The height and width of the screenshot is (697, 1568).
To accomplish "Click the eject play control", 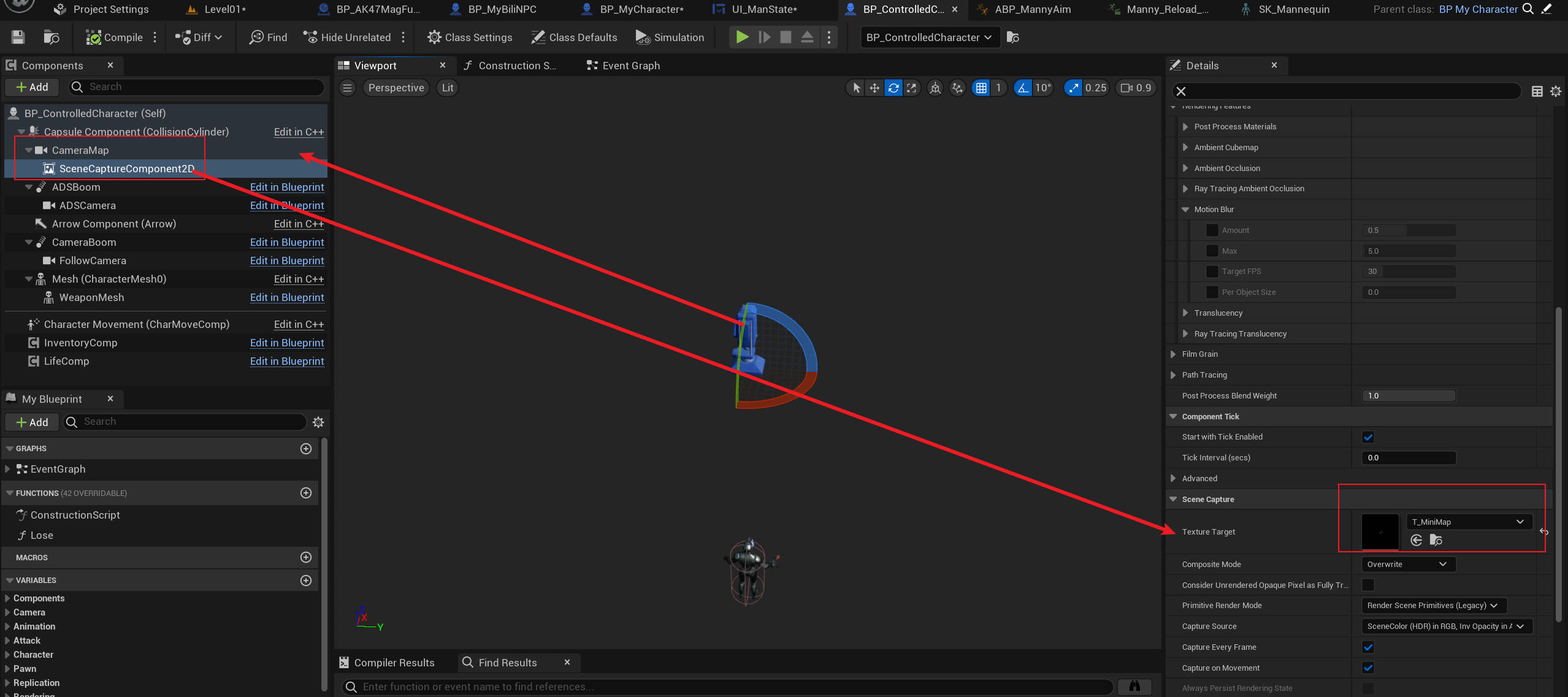I will click(807, 37).
